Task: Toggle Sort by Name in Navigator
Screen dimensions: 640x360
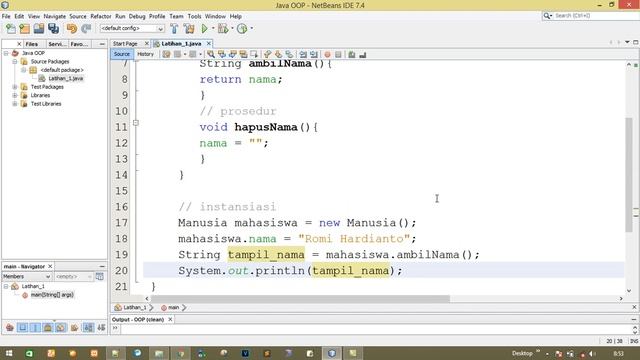Action: coord(88,327)
